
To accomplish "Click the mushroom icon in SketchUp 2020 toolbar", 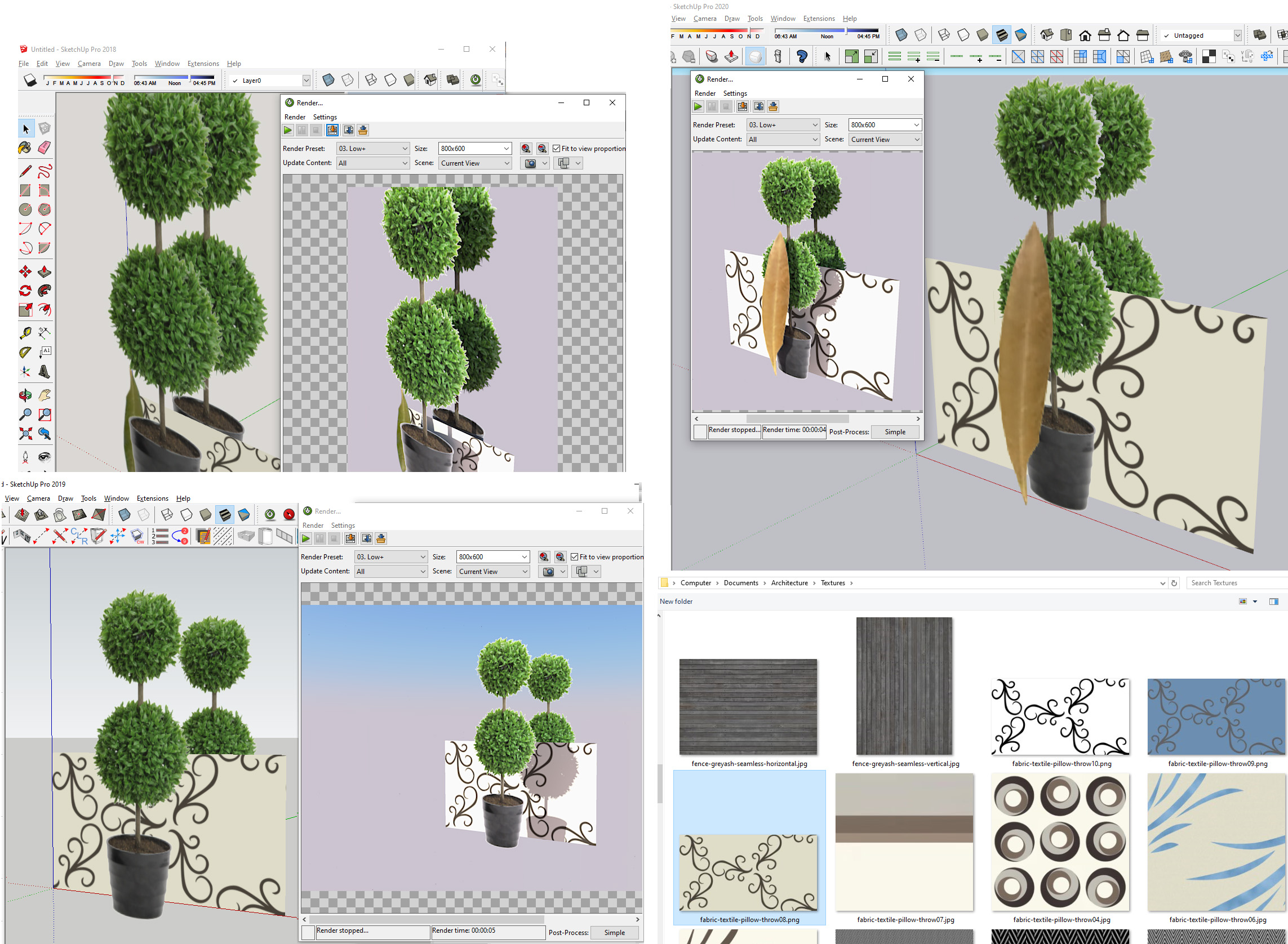I will point(1185,56).
